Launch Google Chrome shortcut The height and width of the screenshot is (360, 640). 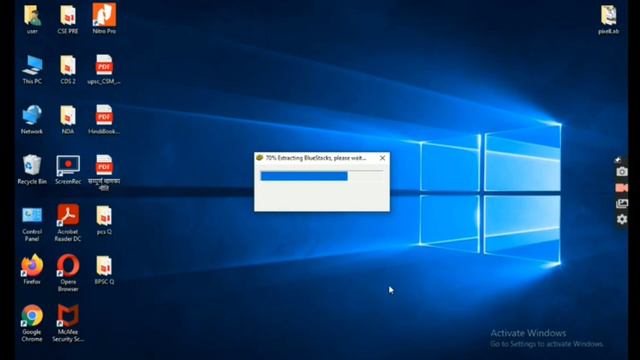tap(32, 323)
